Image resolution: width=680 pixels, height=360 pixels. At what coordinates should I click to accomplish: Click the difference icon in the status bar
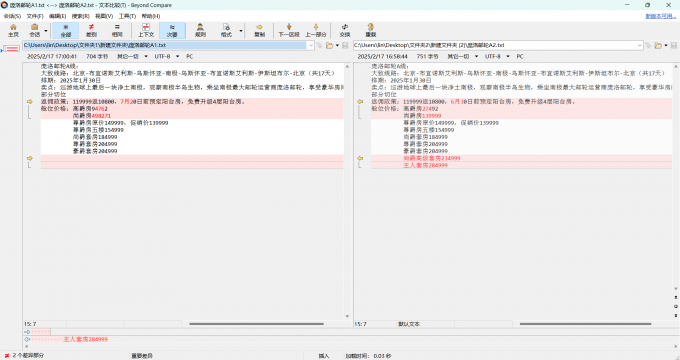tap(6, 356)
